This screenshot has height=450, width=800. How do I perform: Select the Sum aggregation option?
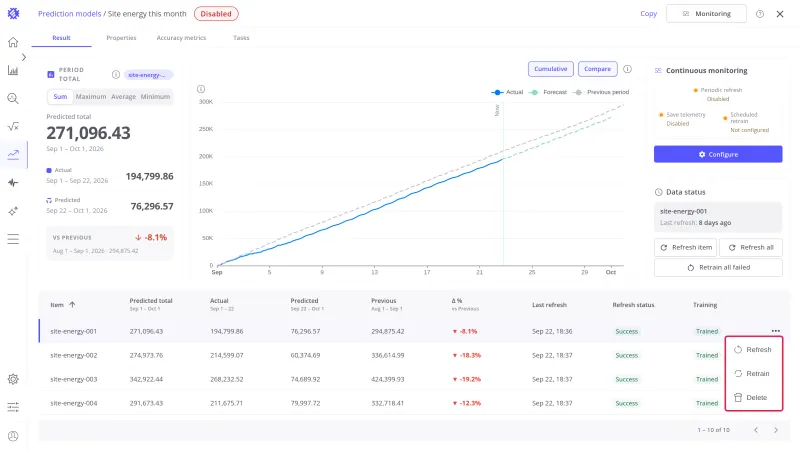60,96
